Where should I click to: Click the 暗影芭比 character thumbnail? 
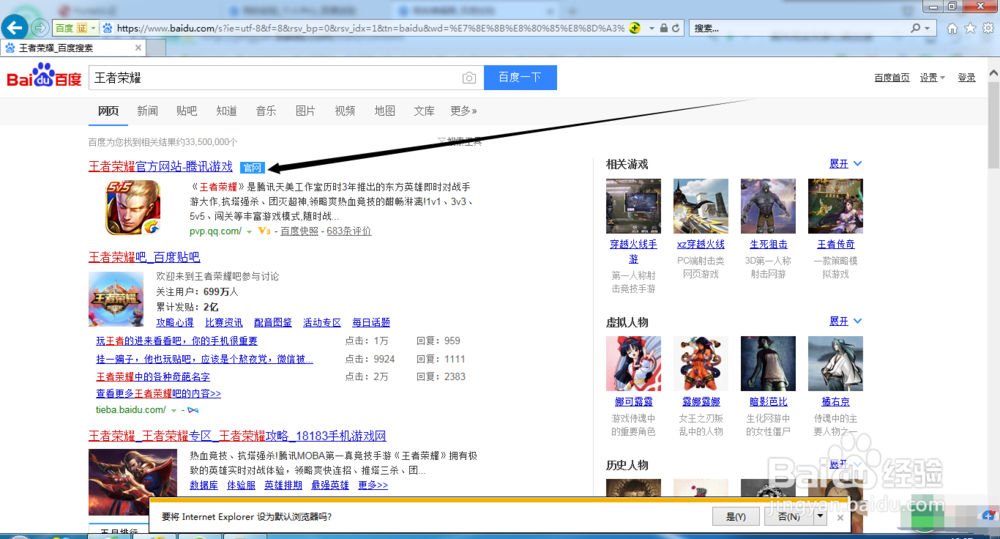coord(768,364)
